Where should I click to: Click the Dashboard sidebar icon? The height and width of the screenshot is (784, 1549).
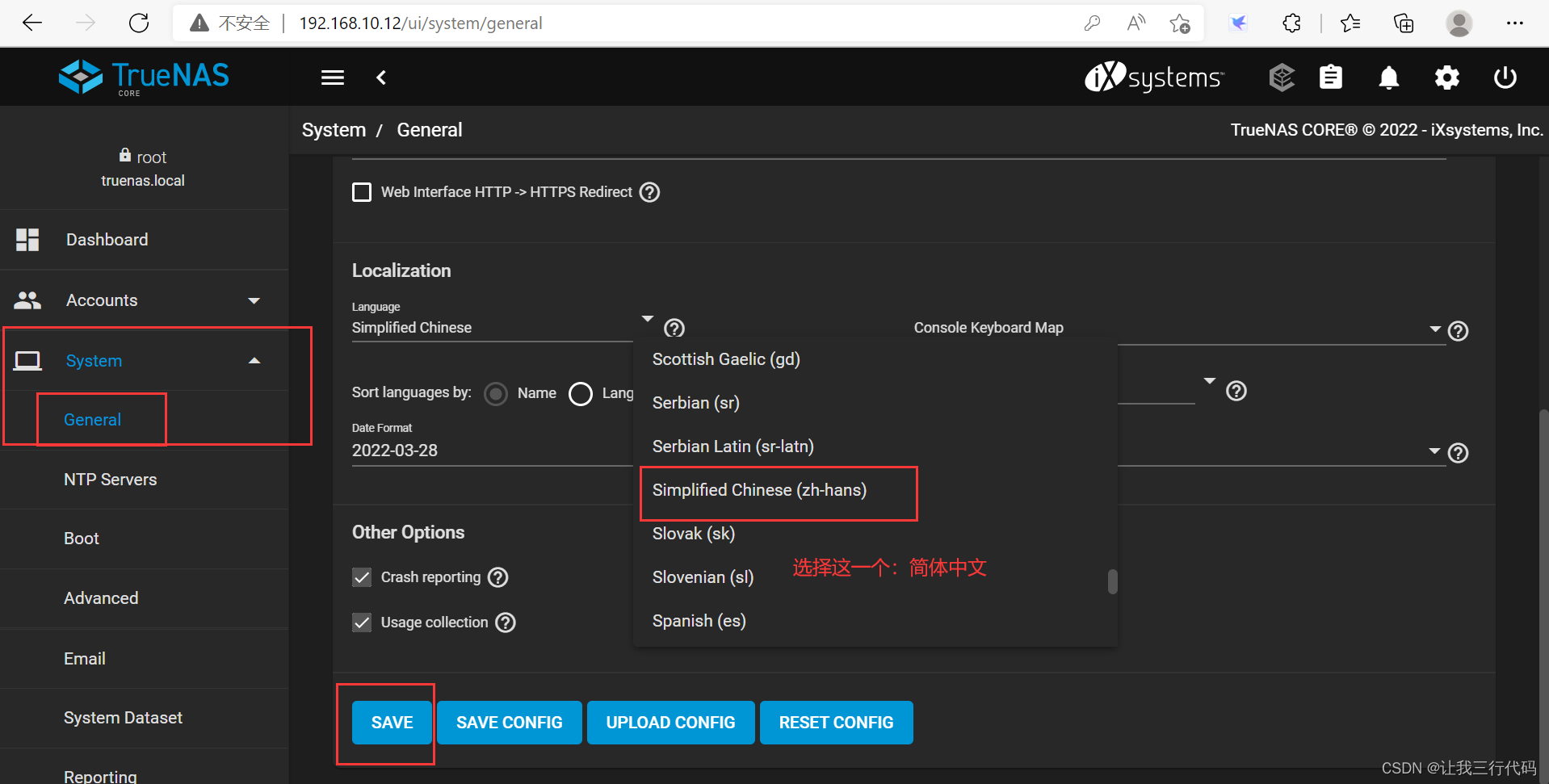[x=27, y=240]
